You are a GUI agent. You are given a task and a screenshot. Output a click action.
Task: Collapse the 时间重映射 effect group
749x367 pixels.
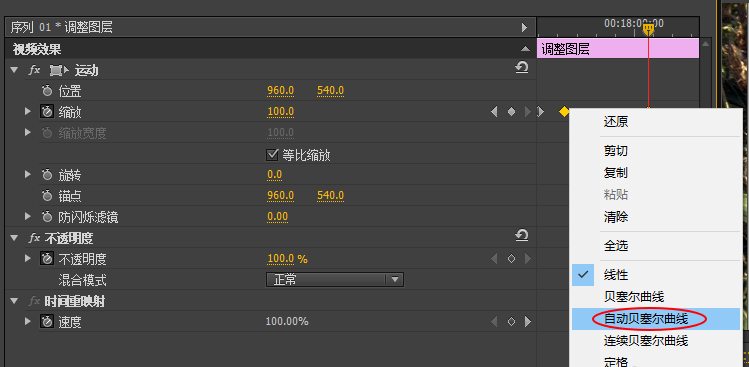14,301
